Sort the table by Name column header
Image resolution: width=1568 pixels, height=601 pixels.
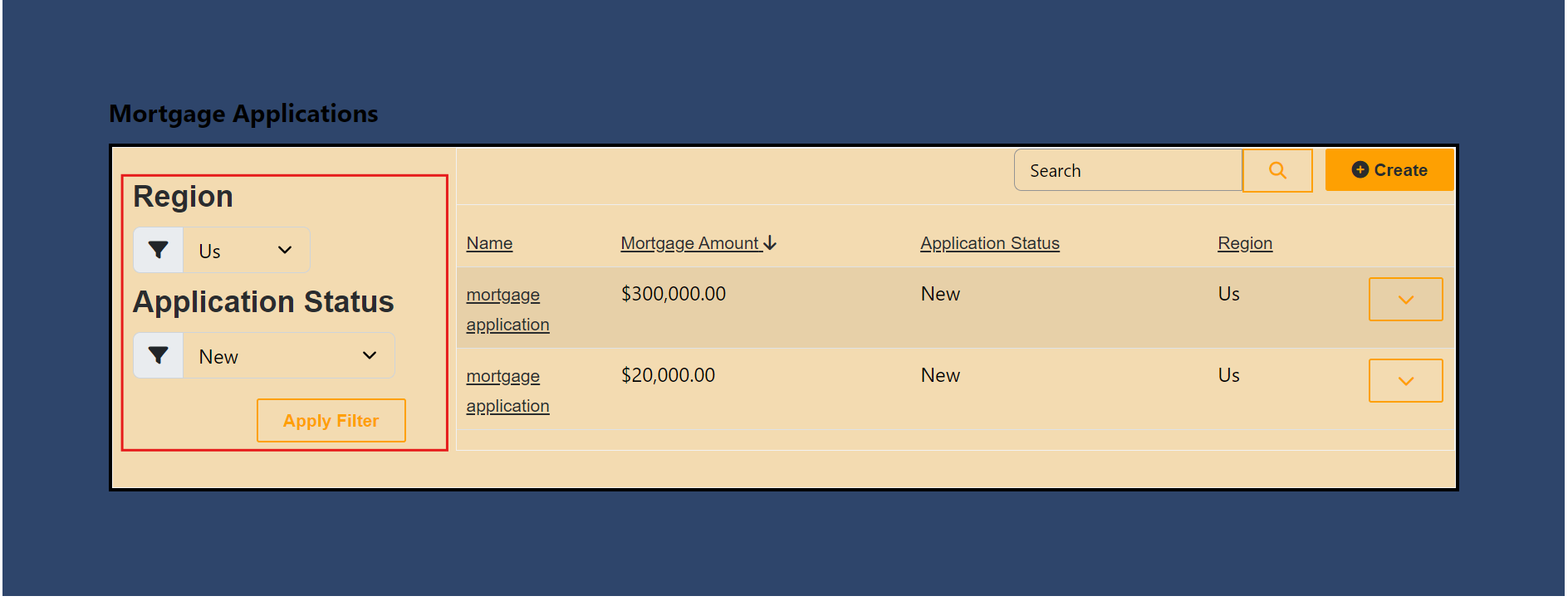(x=489, y=243)
